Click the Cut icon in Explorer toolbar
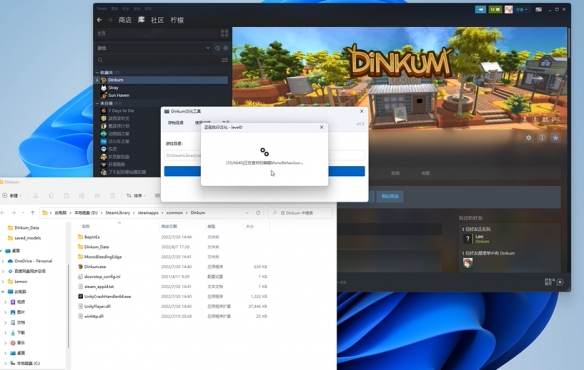584x370 pixels. (x=36, y=195)
